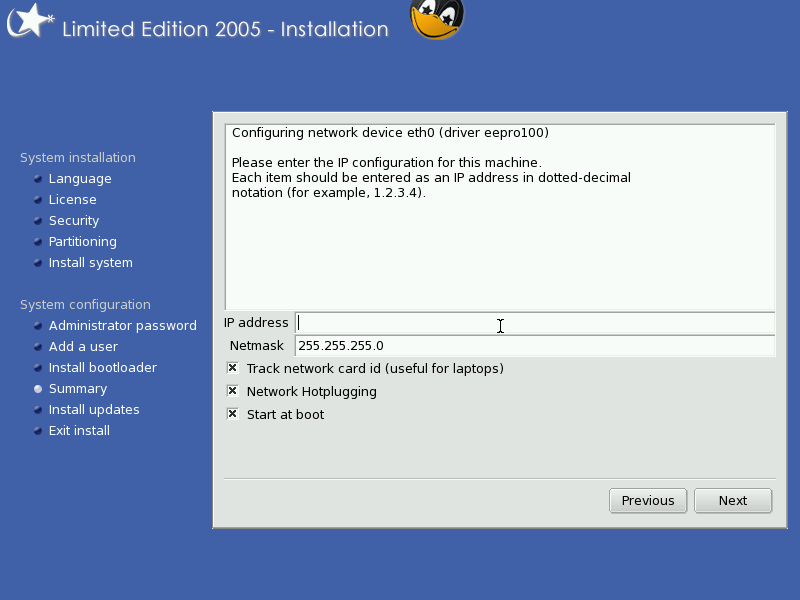Click the bullet icon beside Exit install
The height and width of the screenshot is (600, 800).
tap(38, 431)
